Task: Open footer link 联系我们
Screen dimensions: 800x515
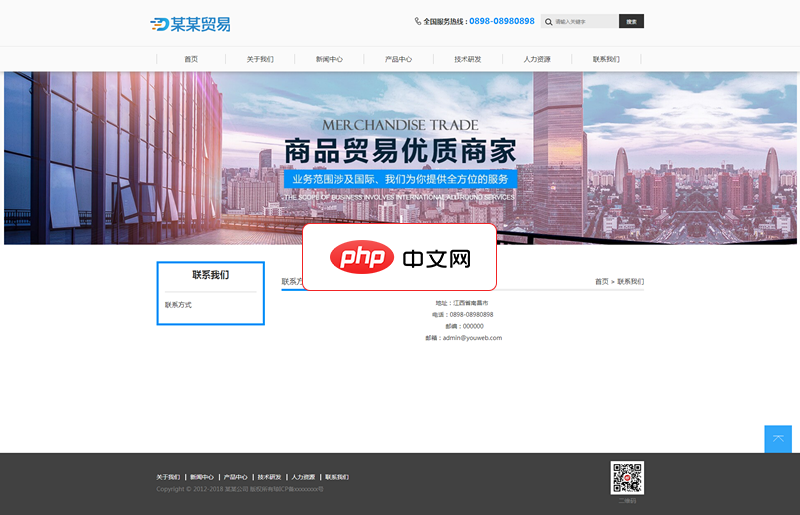Action: [x=337, y=477]
